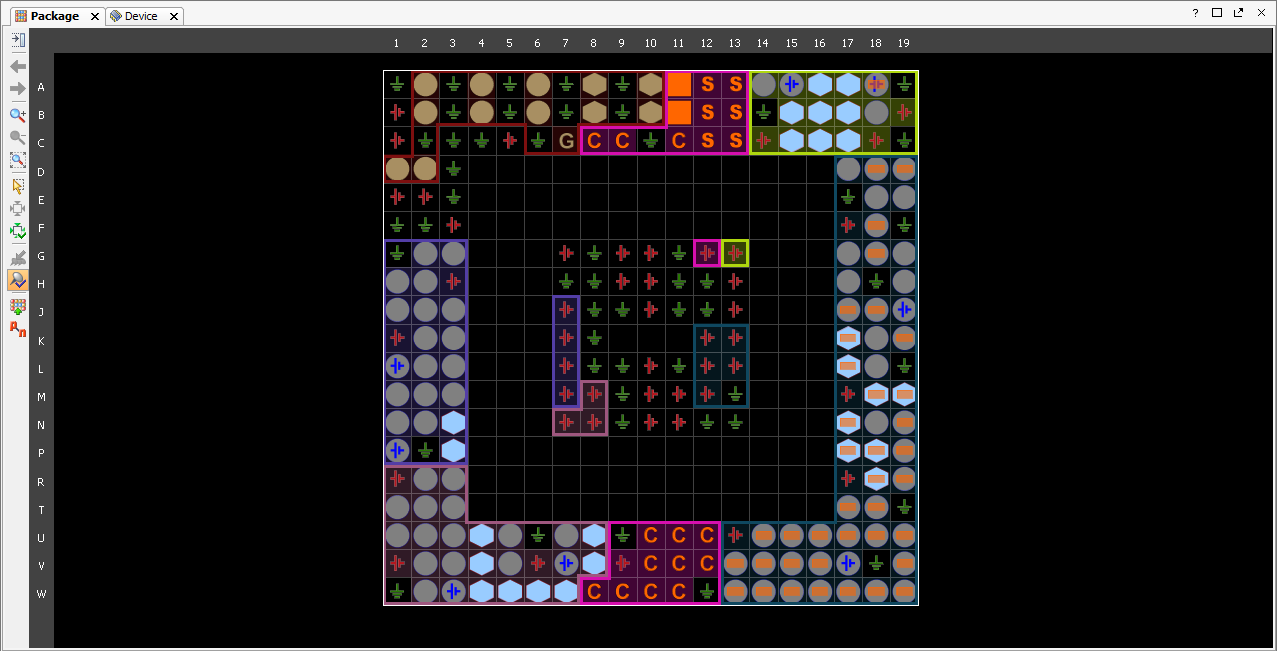Select the orange-bar pin at D18

click(x=876, y=169)
